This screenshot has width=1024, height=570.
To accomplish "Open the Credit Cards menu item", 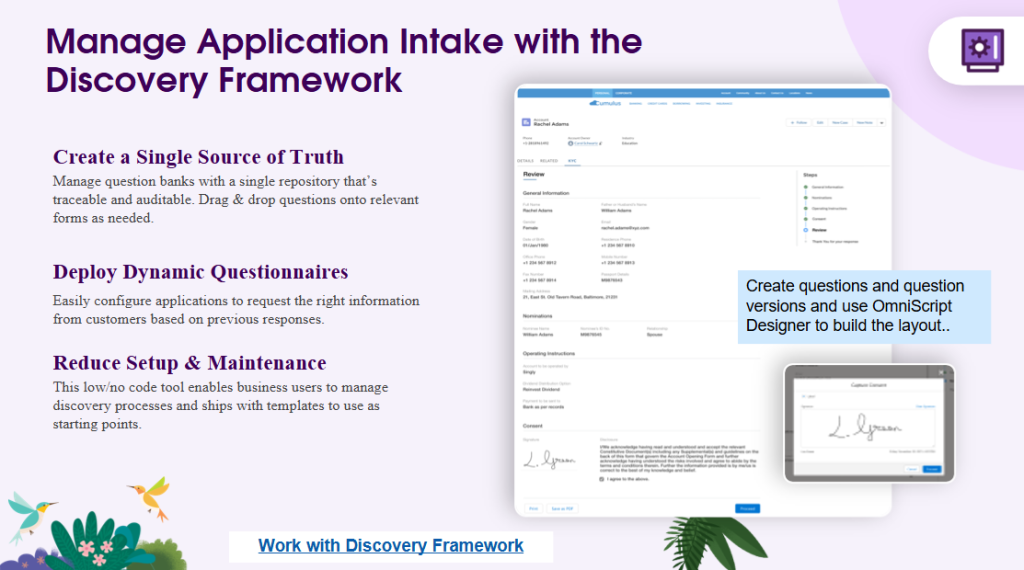I will tap(657, 103).
